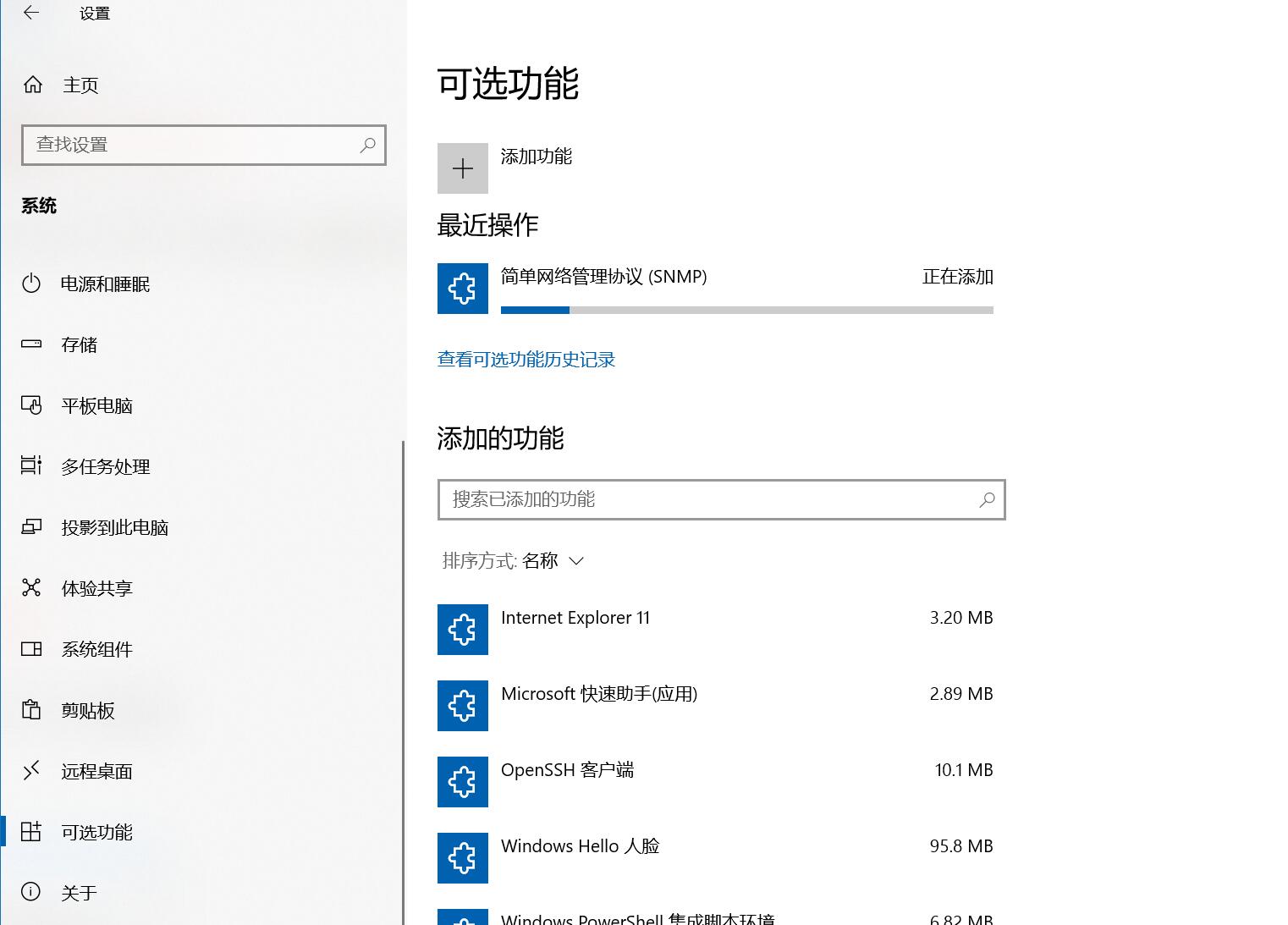Viewport: 1288px width, 925px height.
Task: Select Windows Hello 人脸 feature name
Action: tap(580, 846)
